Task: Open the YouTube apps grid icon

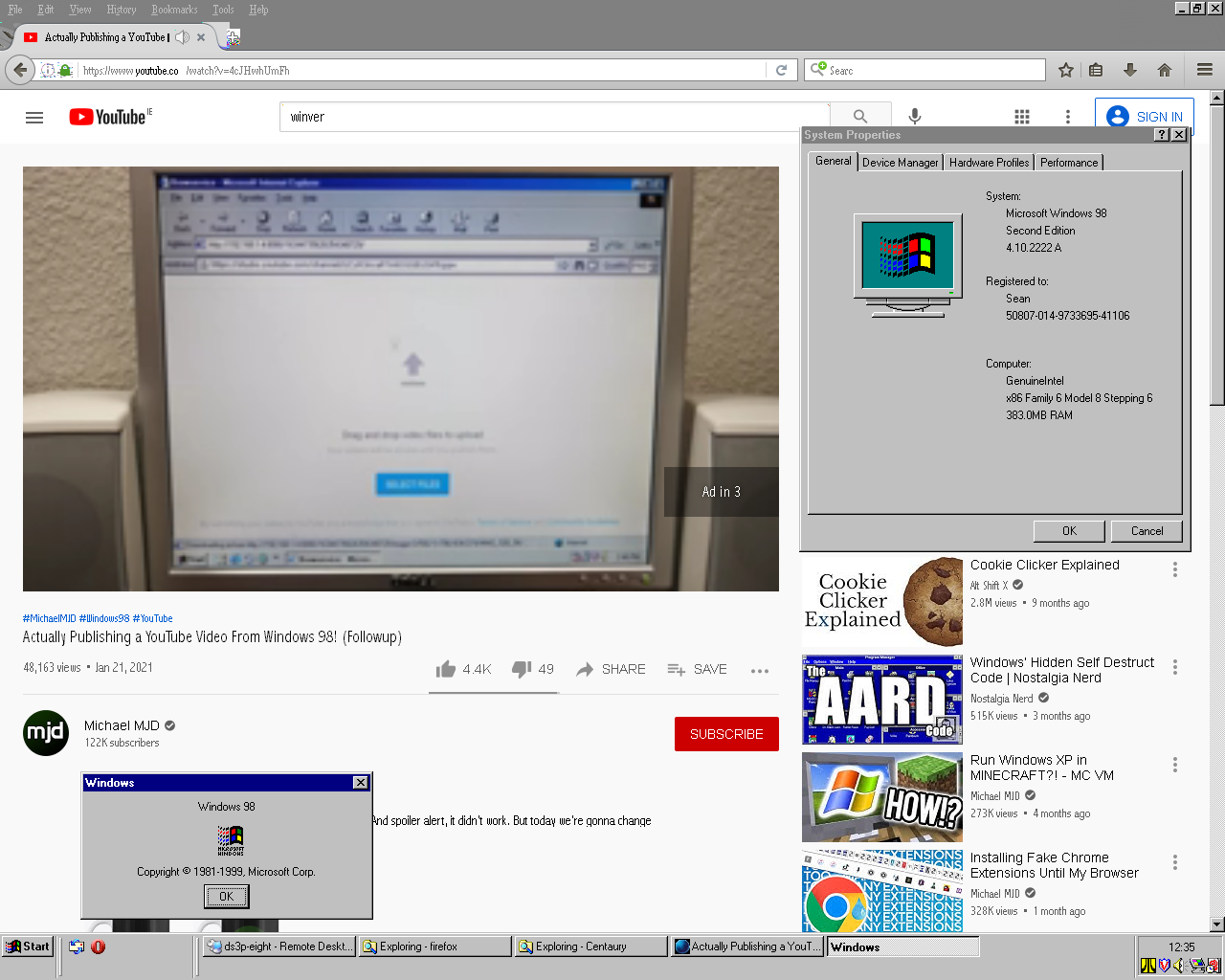Action: (1022, 117)
